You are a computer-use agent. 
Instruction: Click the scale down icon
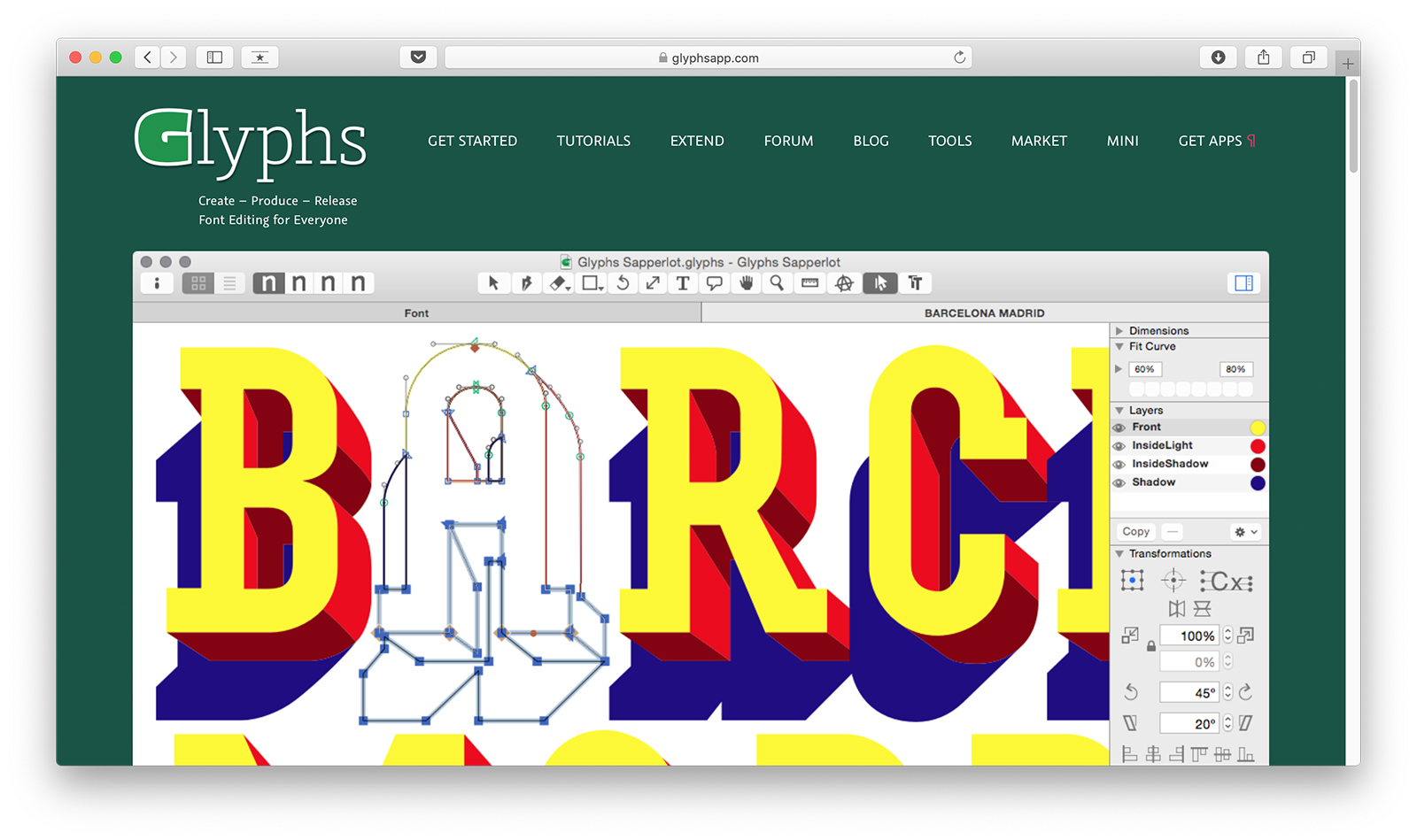pos(1130,636)
